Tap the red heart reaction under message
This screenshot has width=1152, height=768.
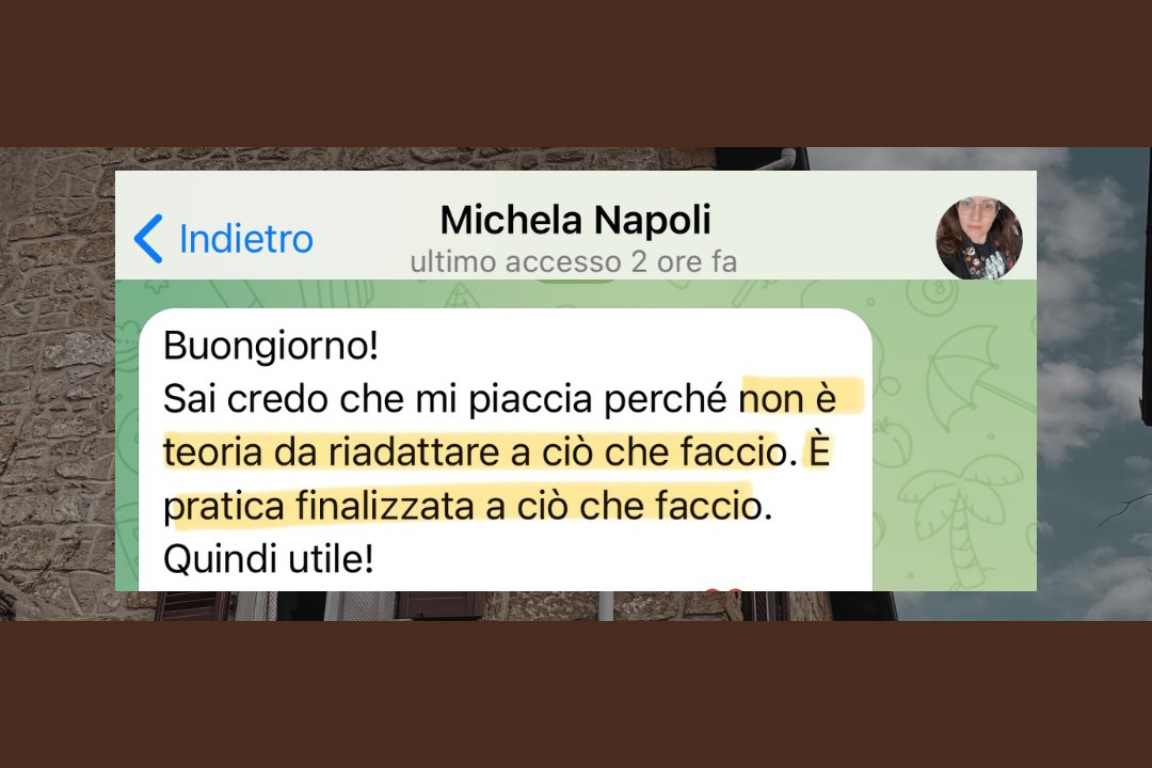pos(724,589)
